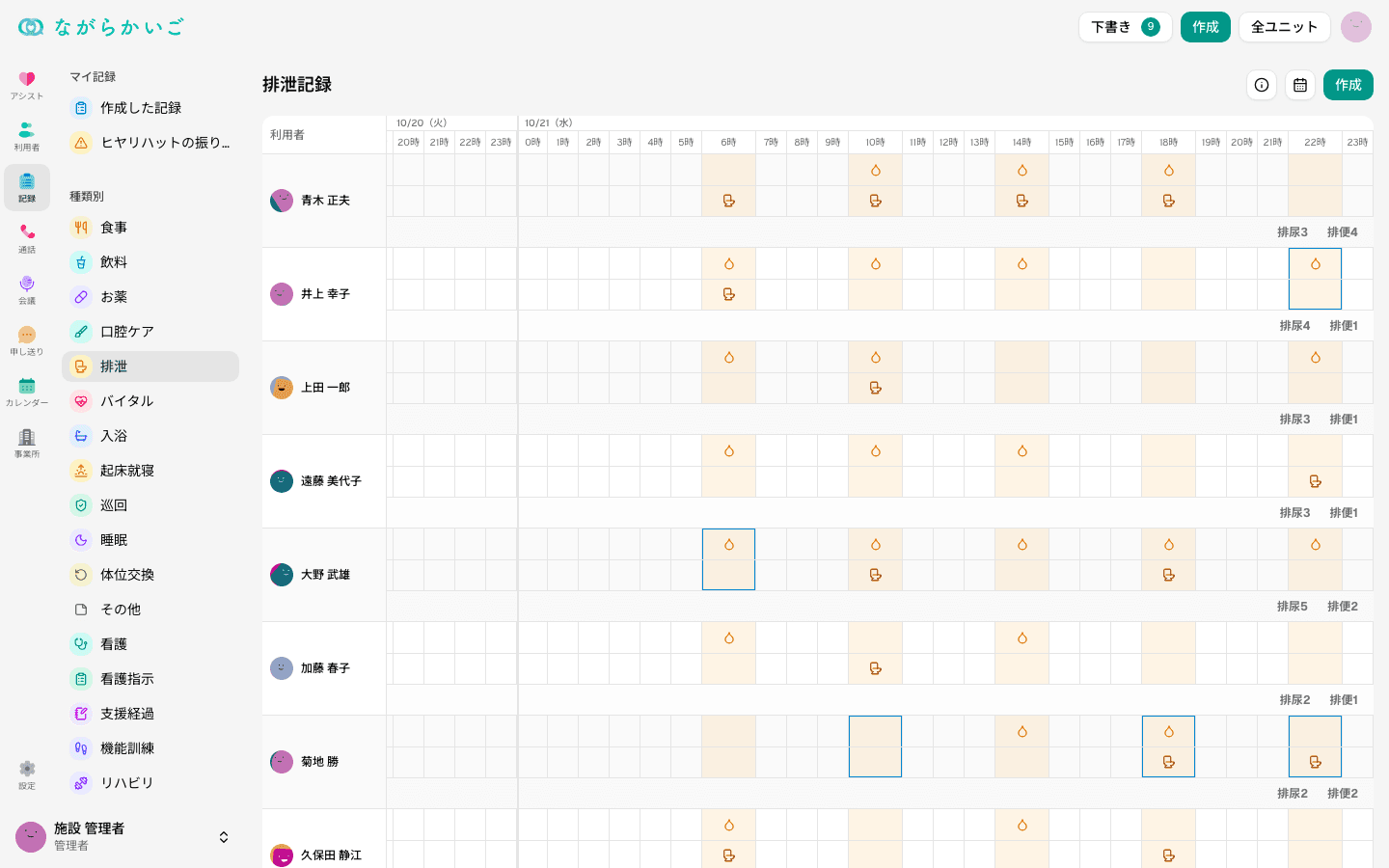1389x868 pixels.
Task: Open the 会議 icon in left rail
Action: click(27, 289)
